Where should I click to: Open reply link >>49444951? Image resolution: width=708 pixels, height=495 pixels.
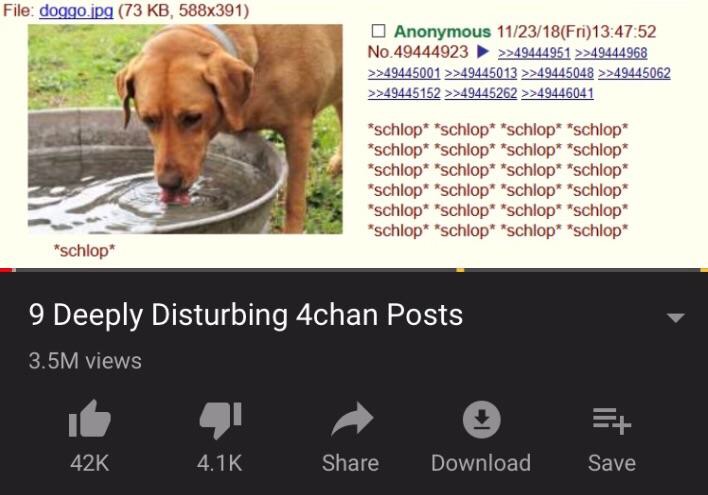(534, 53)
